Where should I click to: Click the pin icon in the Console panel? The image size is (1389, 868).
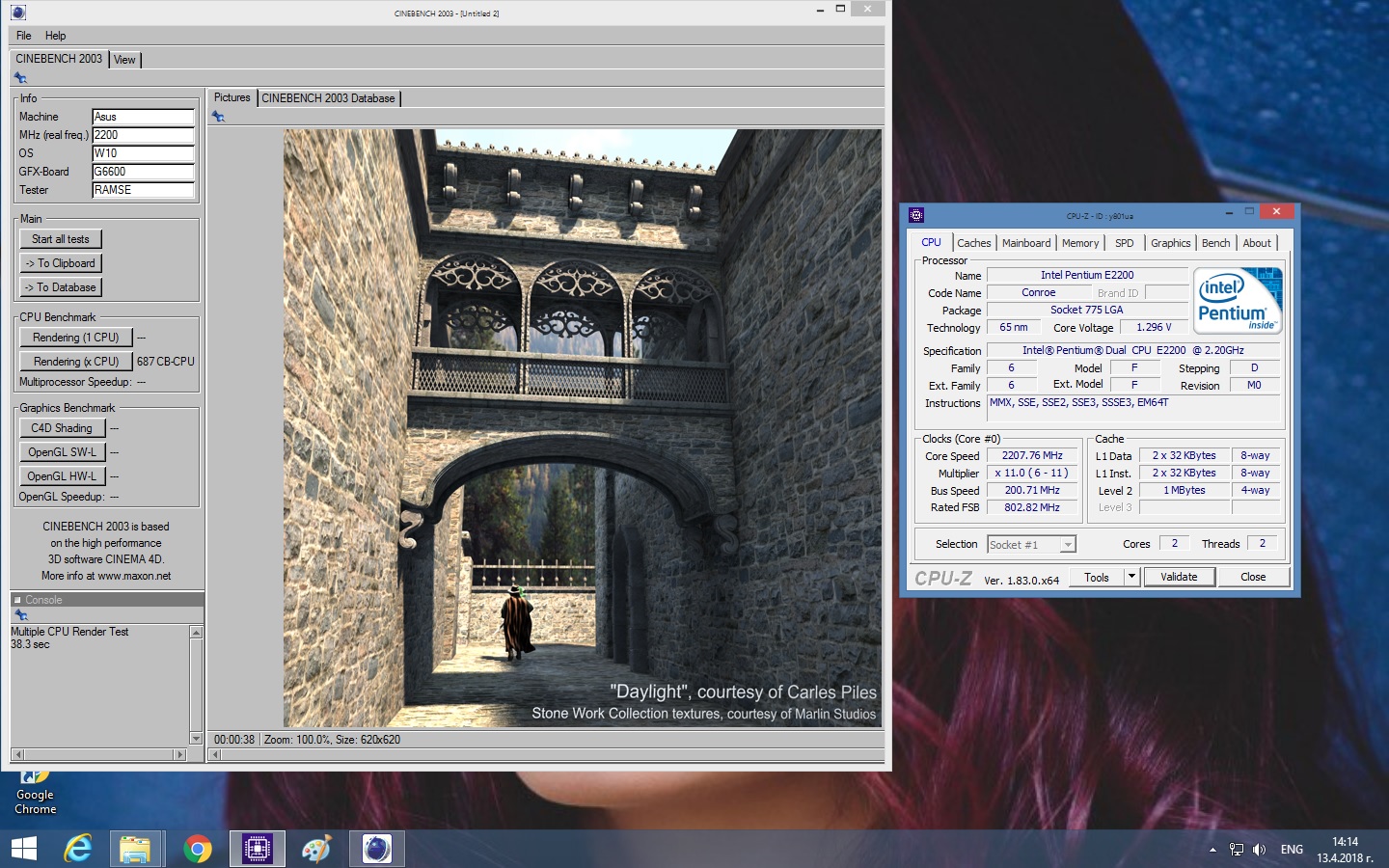pos(20,615)
